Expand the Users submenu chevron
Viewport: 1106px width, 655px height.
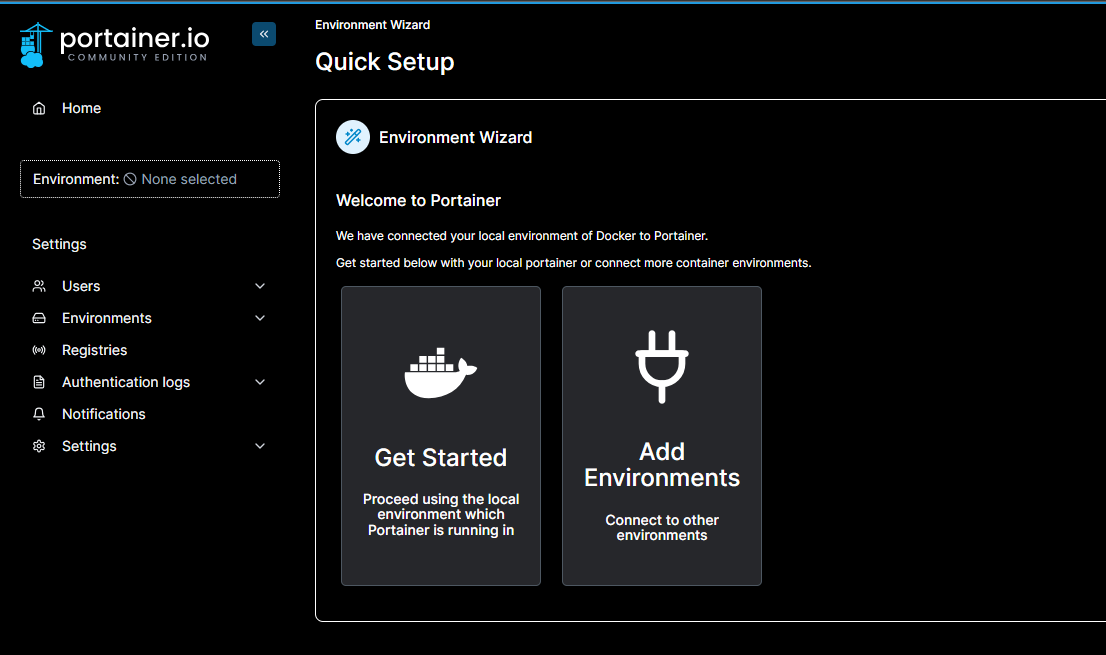point(260,286)
